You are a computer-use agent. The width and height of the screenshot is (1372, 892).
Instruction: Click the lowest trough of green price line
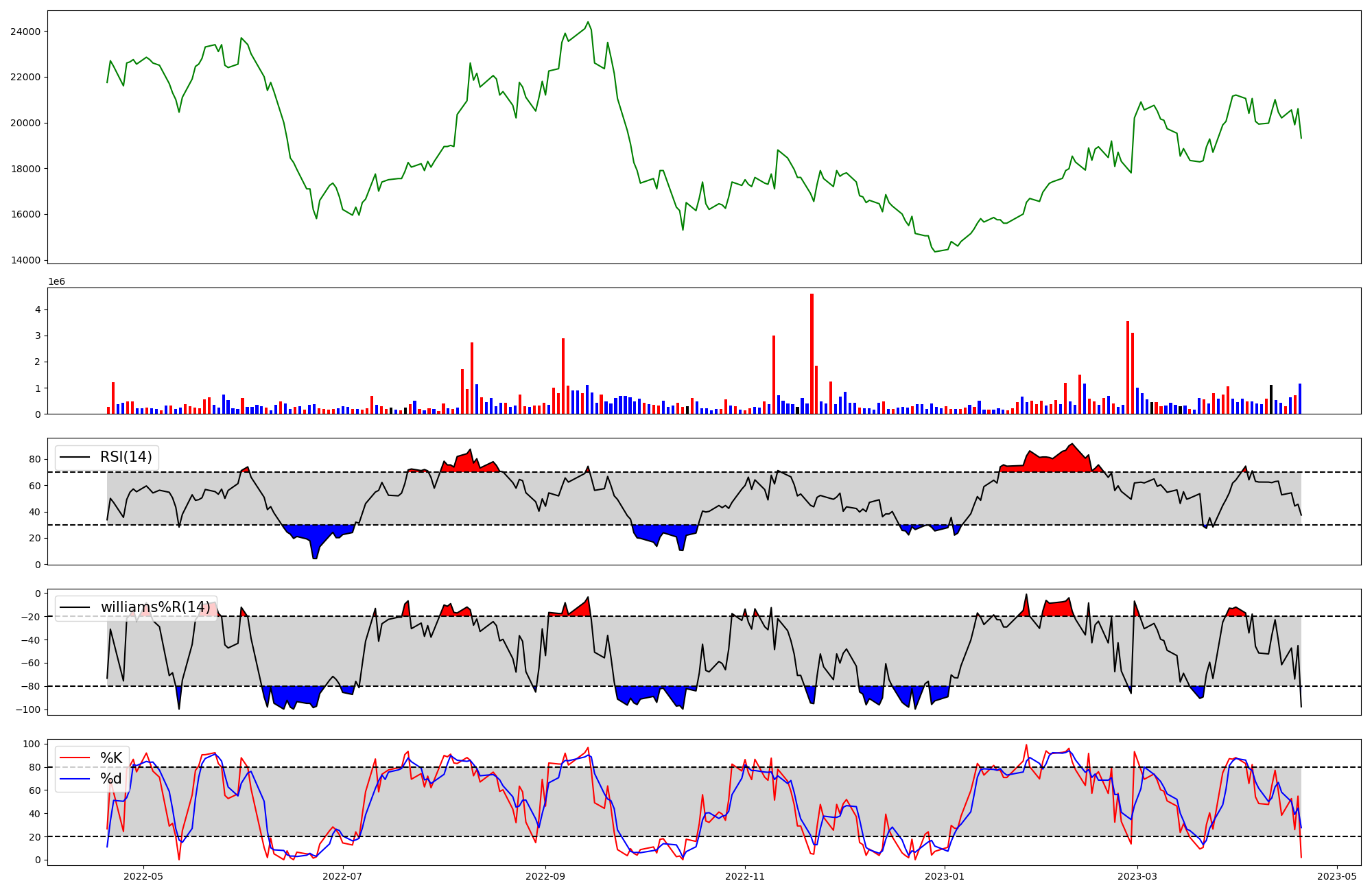coord(935,251)
